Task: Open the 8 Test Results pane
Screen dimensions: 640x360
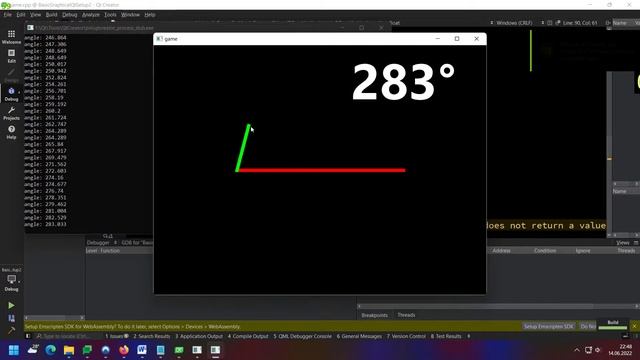Action: (x=446, y=336)
